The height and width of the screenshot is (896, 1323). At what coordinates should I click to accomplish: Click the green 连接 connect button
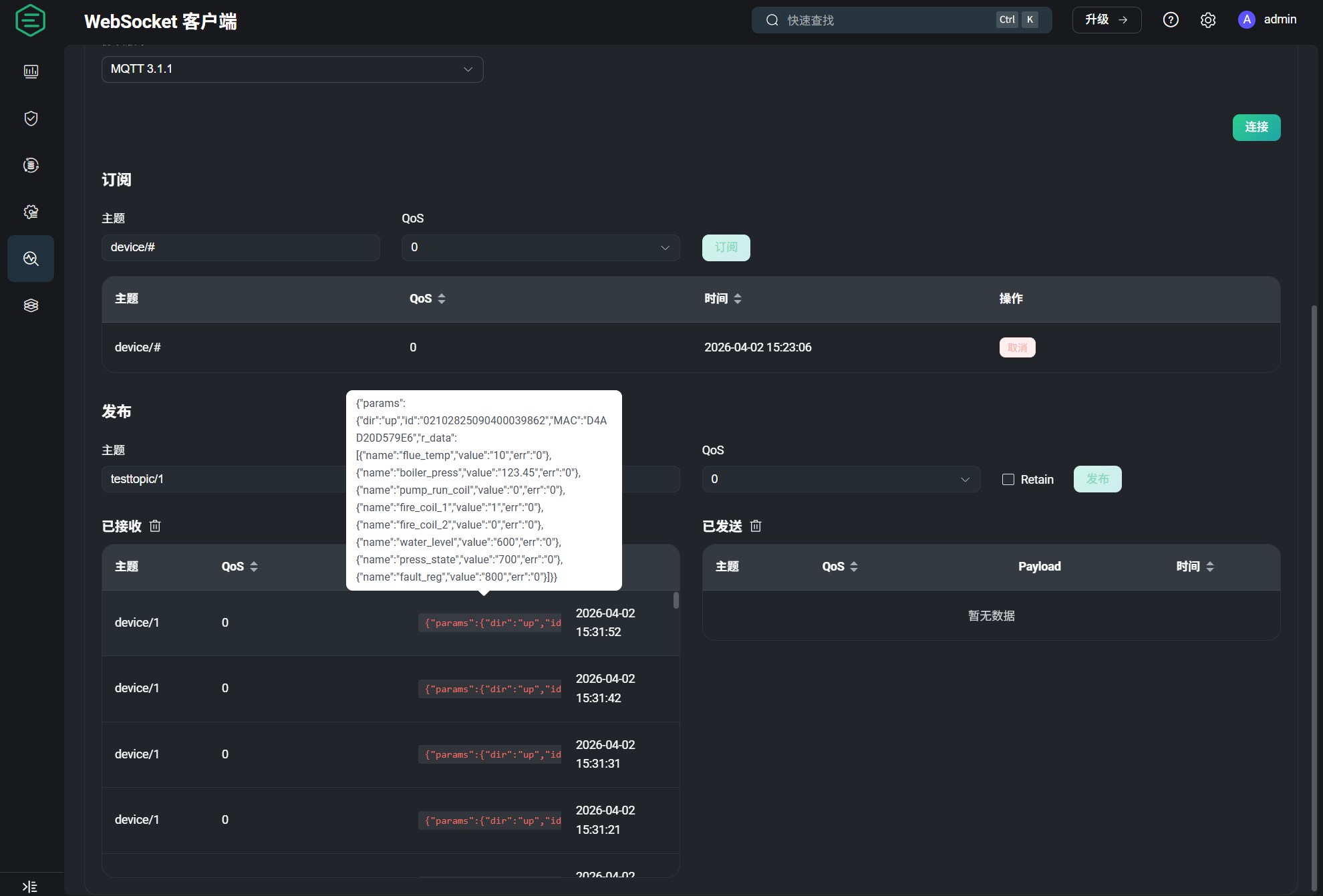click(x=1256, y=128)
